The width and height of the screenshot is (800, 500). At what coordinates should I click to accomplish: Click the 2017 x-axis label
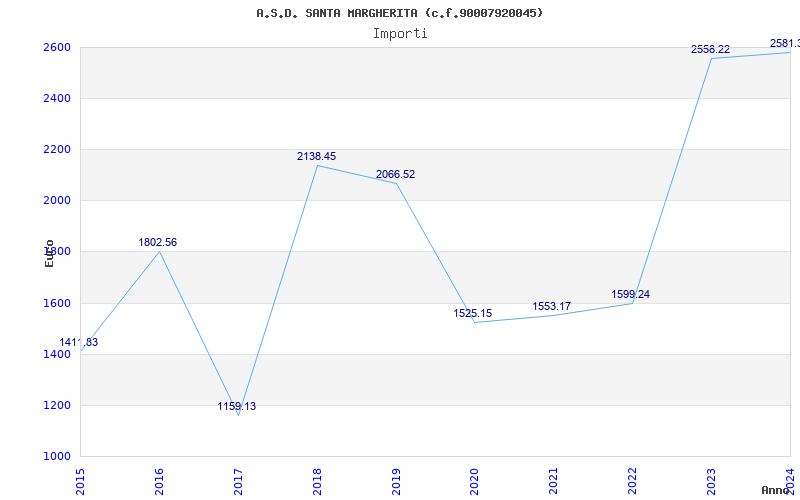tap(238, 482)
